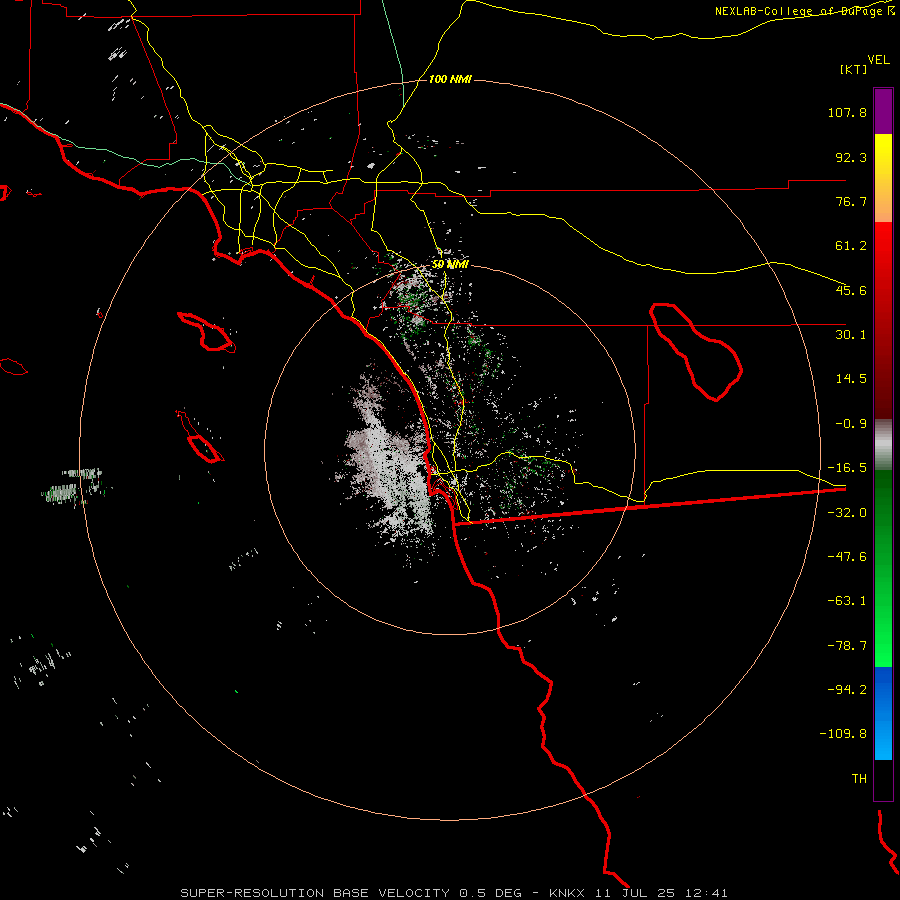Click the -0.9 velocity scale value
This screenshot has height=900, width=900.
[851, 424]
